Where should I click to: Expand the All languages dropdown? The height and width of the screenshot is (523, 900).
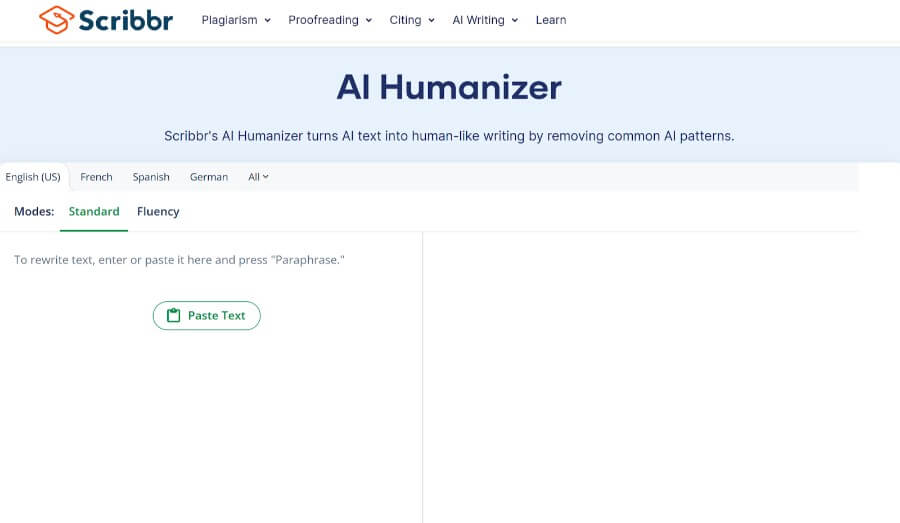click(258, 177)
